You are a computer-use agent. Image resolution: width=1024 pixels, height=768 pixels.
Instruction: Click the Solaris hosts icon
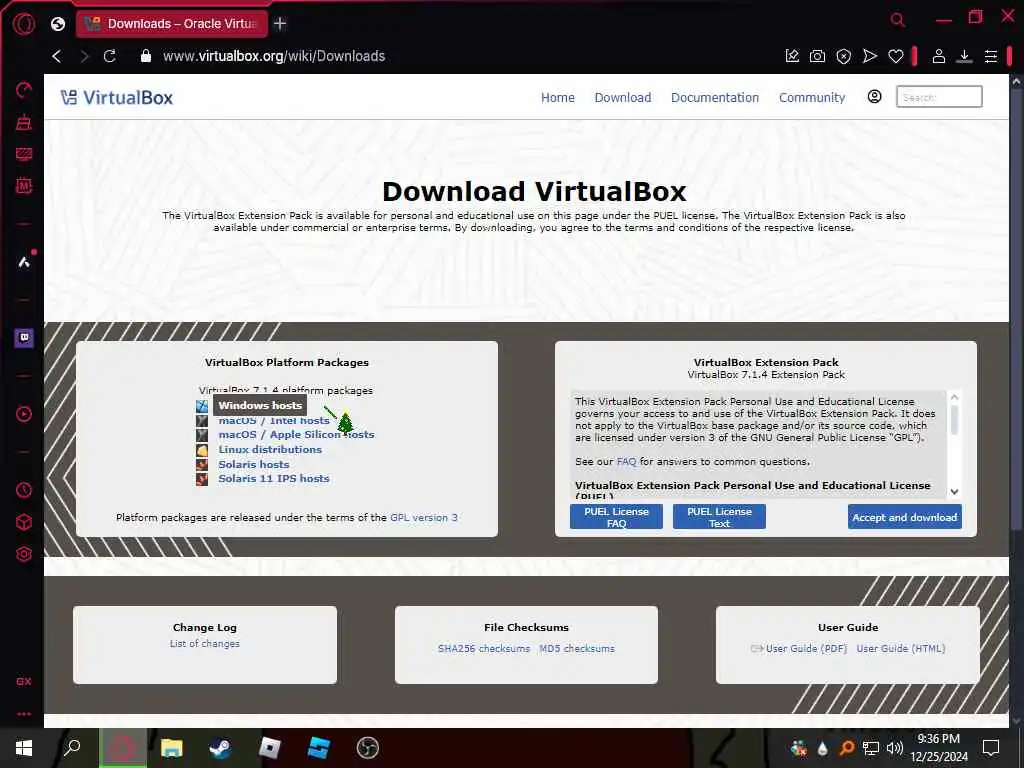coord(202,465)
